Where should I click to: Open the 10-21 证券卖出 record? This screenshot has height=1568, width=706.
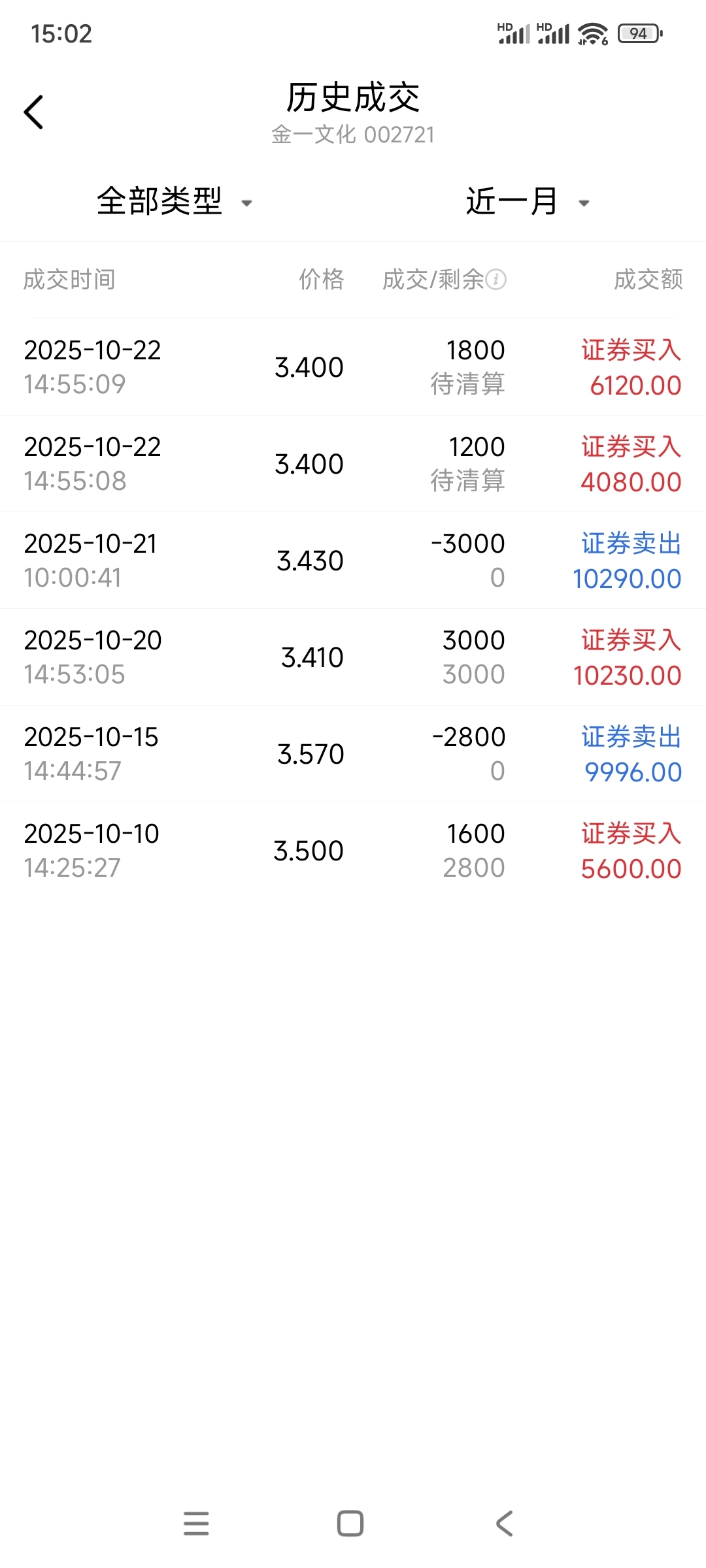(353, 561)
